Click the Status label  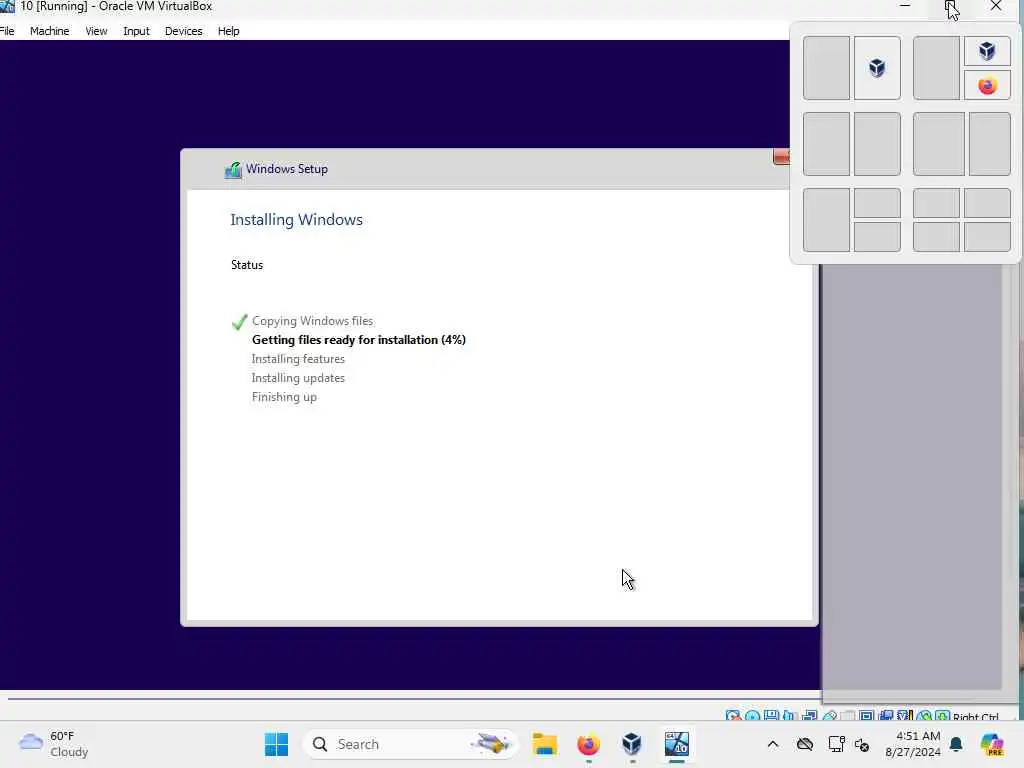247,264
